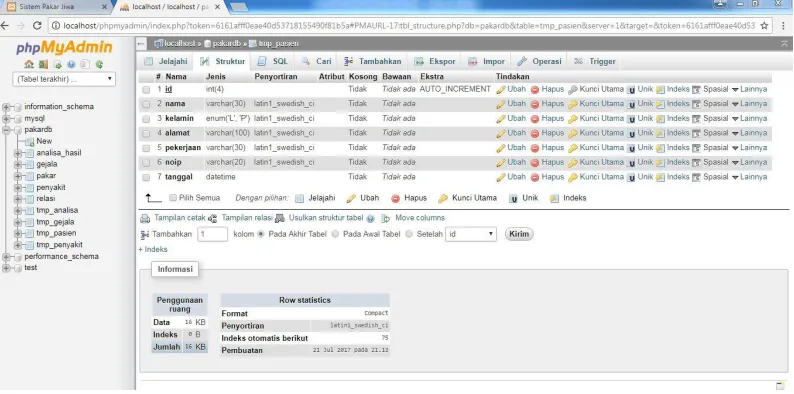The image size is (794, 394).
Task: Click the printer icon for Tampilan cetak
Action: tap(145, 219)
